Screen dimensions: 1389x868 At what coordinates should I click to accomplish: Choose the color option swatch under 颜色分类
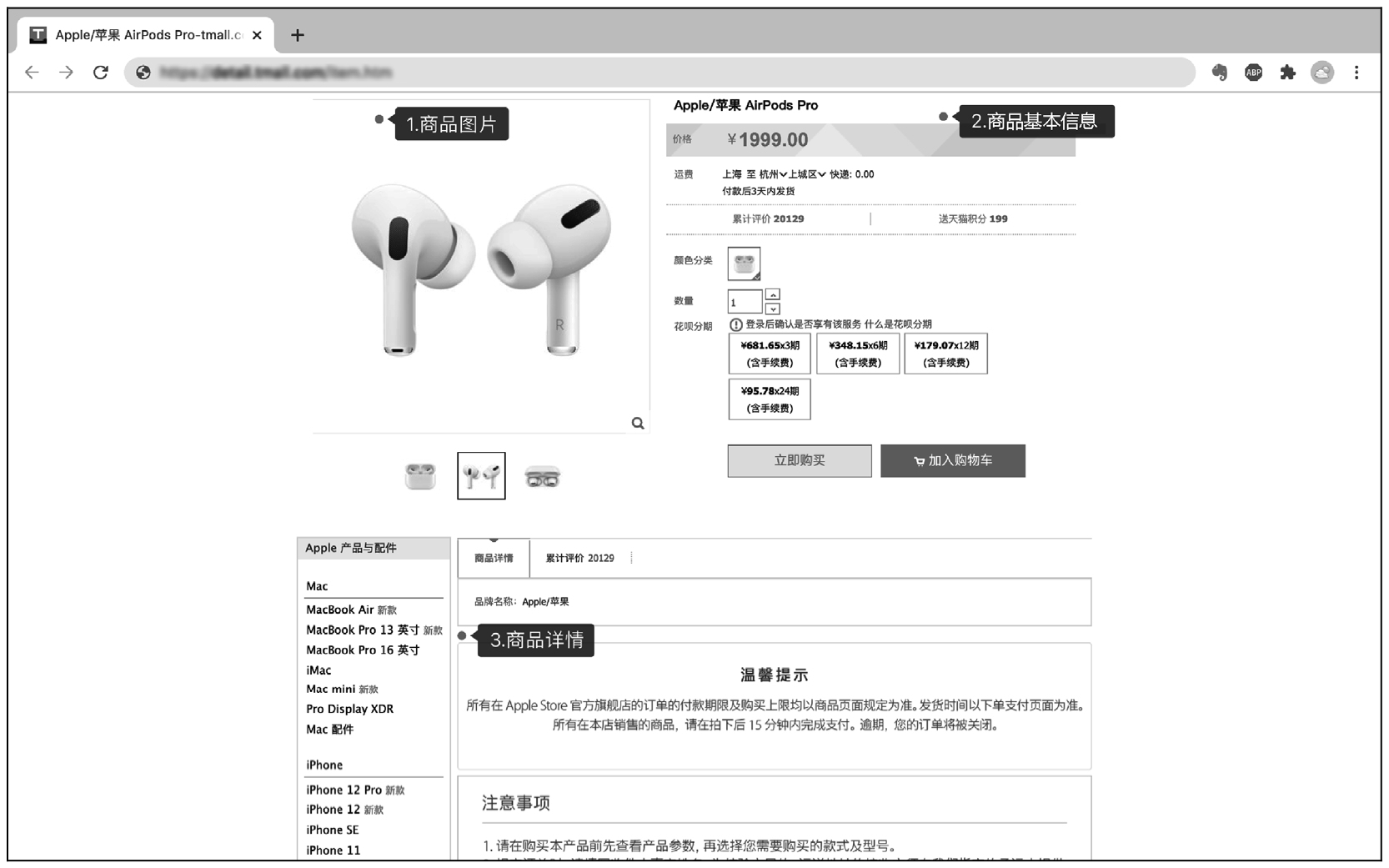744,263
